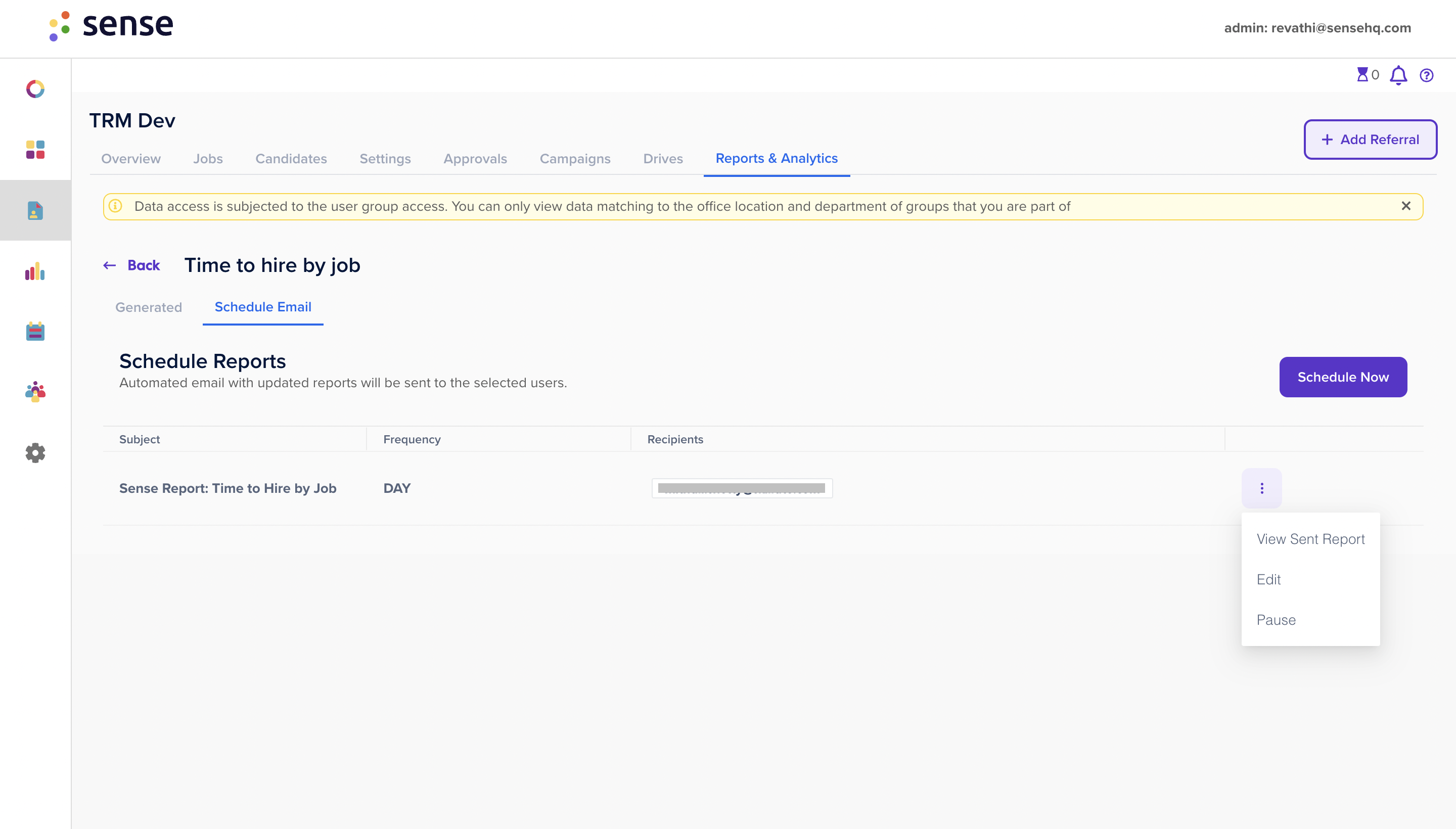Click the Add Referral button
The image size is (1456, 829).
coord(1370,140)
